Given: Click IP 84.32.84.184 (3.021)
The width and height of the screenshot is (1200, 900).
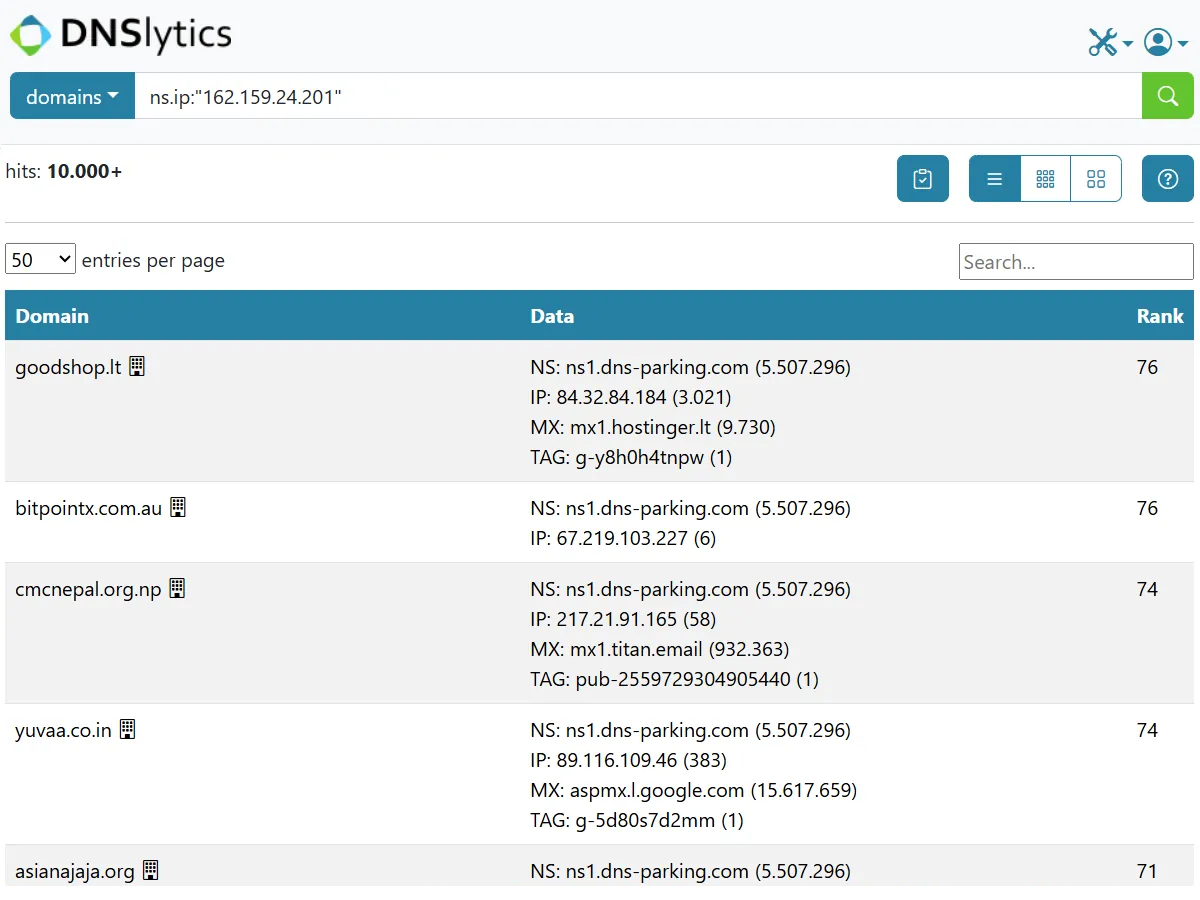Looking at the screenshot, I should tap(631, 397).
